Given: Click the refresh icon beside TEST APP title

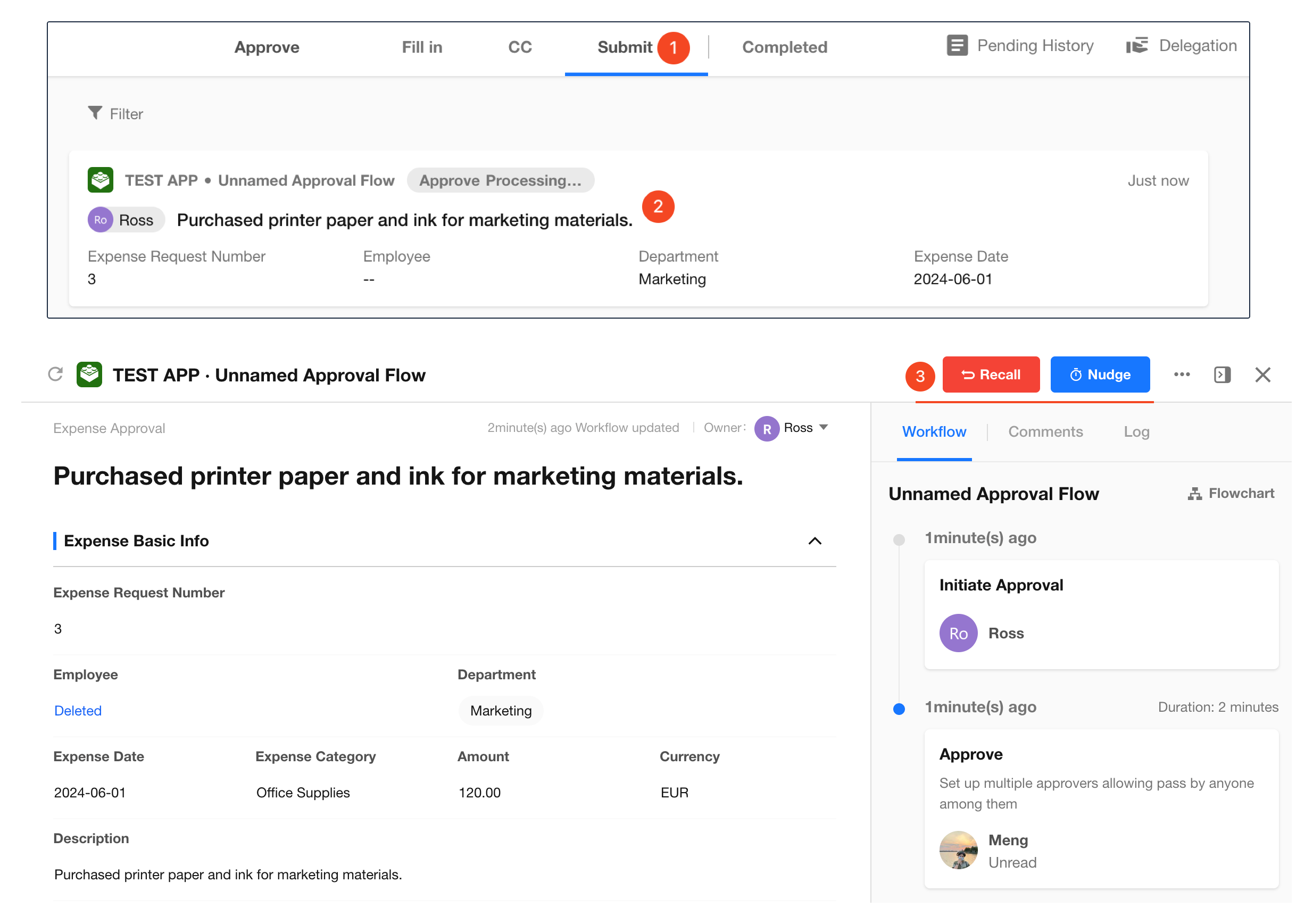Looking at the screenshot, I should click(x=55, y=374).
